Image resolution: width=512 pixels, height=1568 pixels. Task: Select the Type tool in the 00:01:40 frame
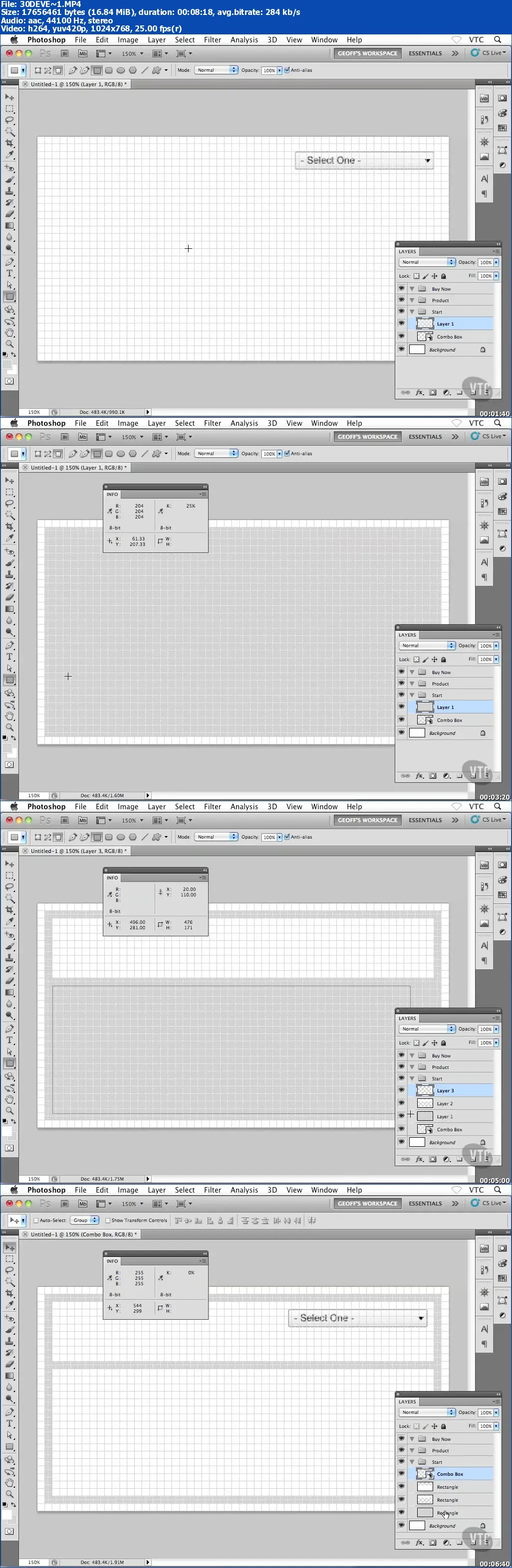pyautogui.click(x=9, y=274)
